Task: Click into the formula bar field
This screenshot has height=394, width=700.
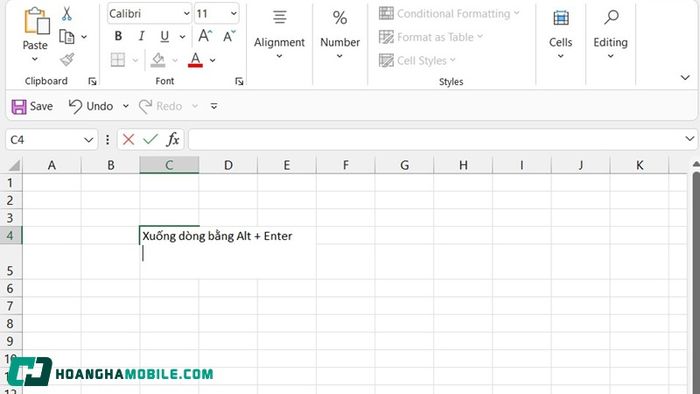Action: [436, 140]
